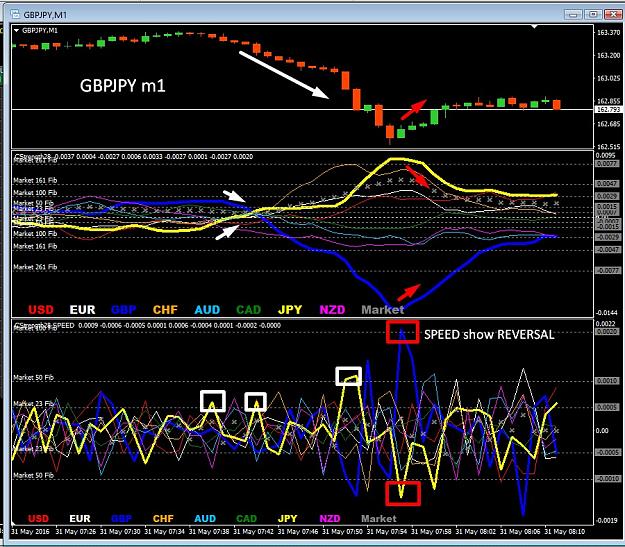Click AUD legend in the strength panel

coord(207,310)
